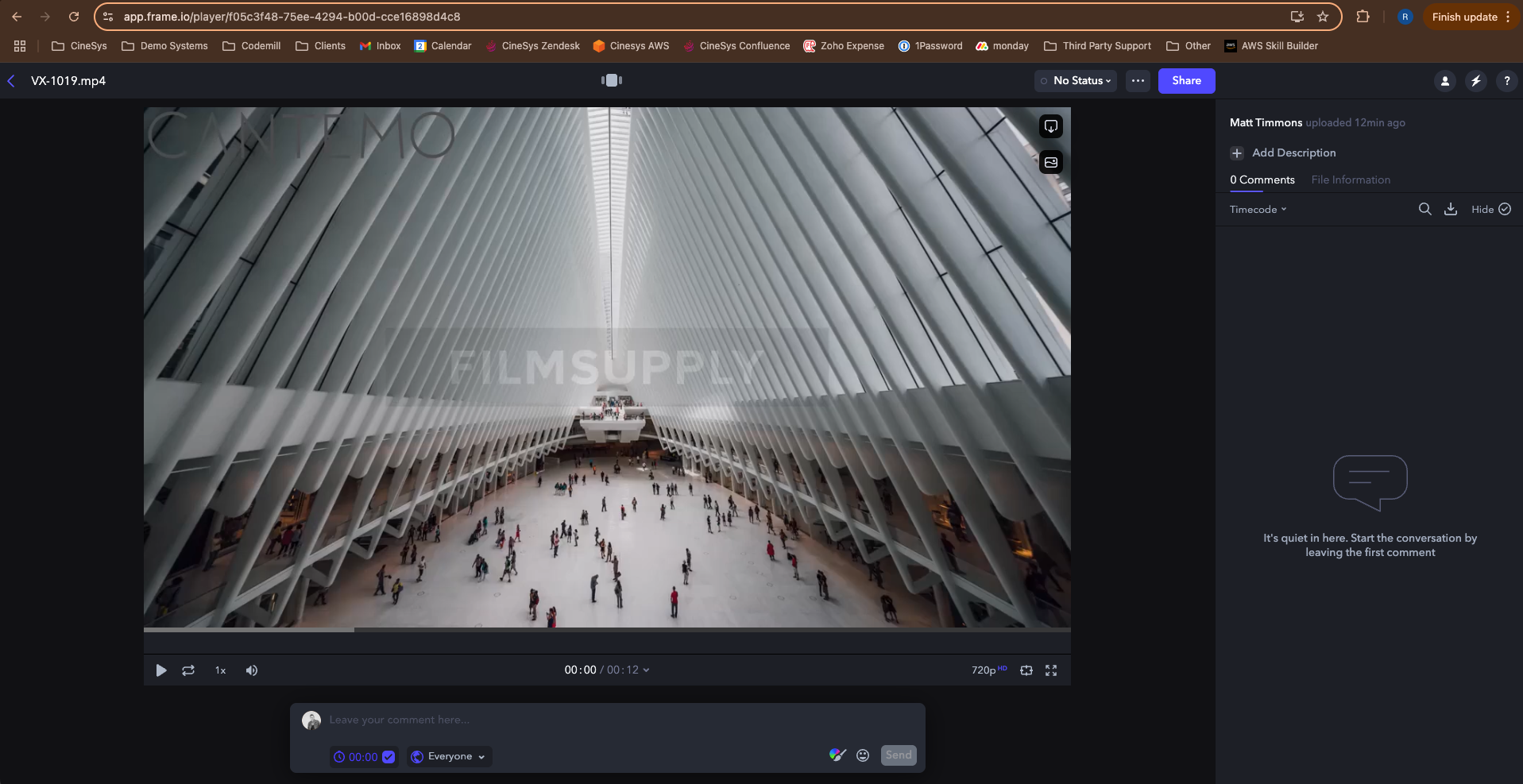This screenshot has height=784, width=1523.
Task: Open the AWS Skill Builder bookmark
Action: tap(1271, 46)
